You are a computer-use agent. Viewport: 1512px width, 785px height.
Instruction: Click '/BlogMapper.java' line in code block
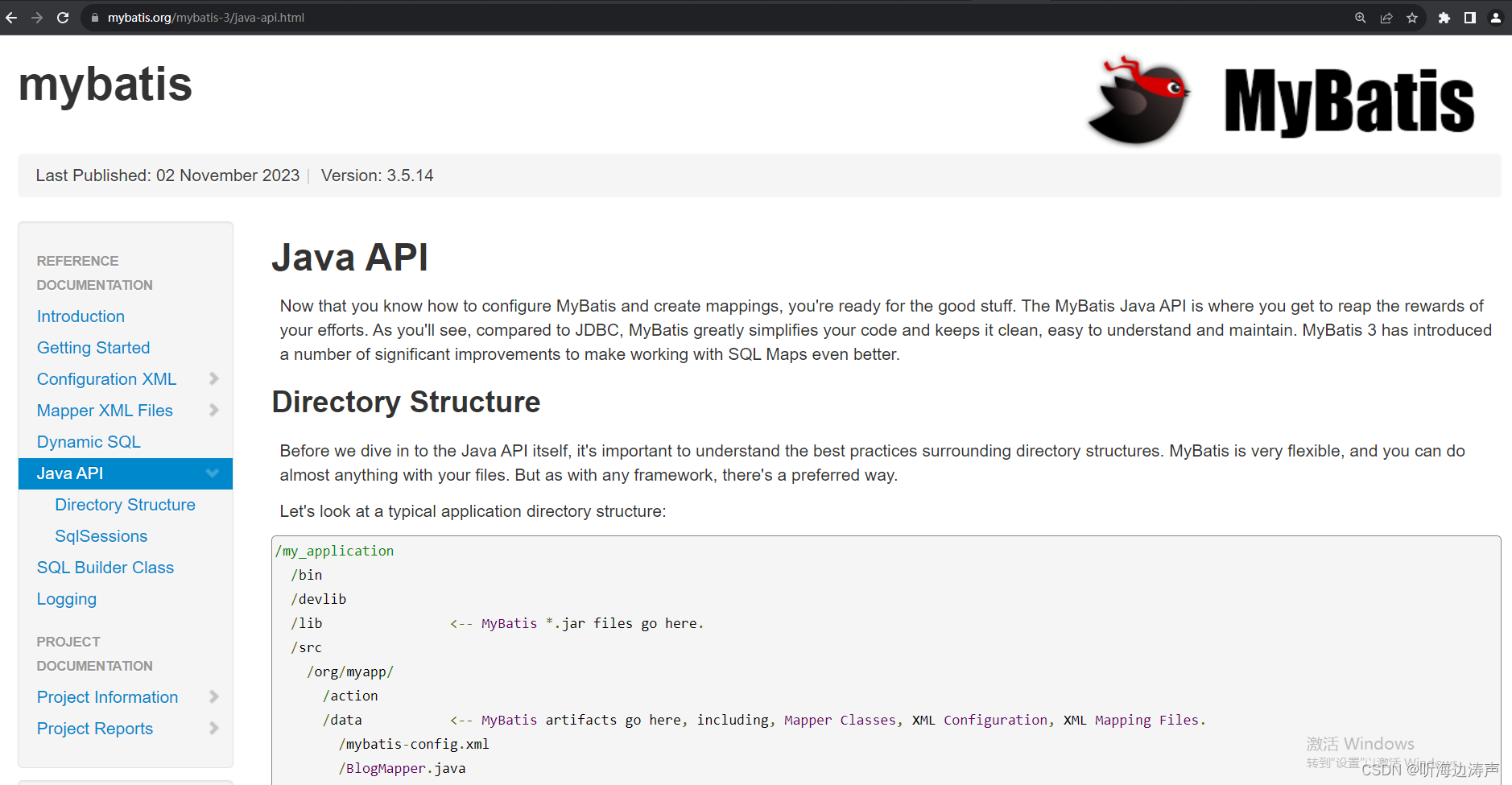402,768
